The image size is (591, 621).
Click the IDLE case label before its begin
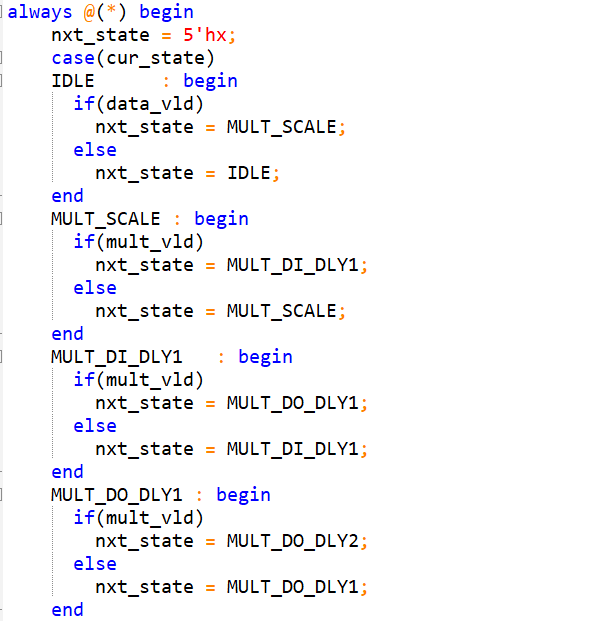tap(73, 81)
